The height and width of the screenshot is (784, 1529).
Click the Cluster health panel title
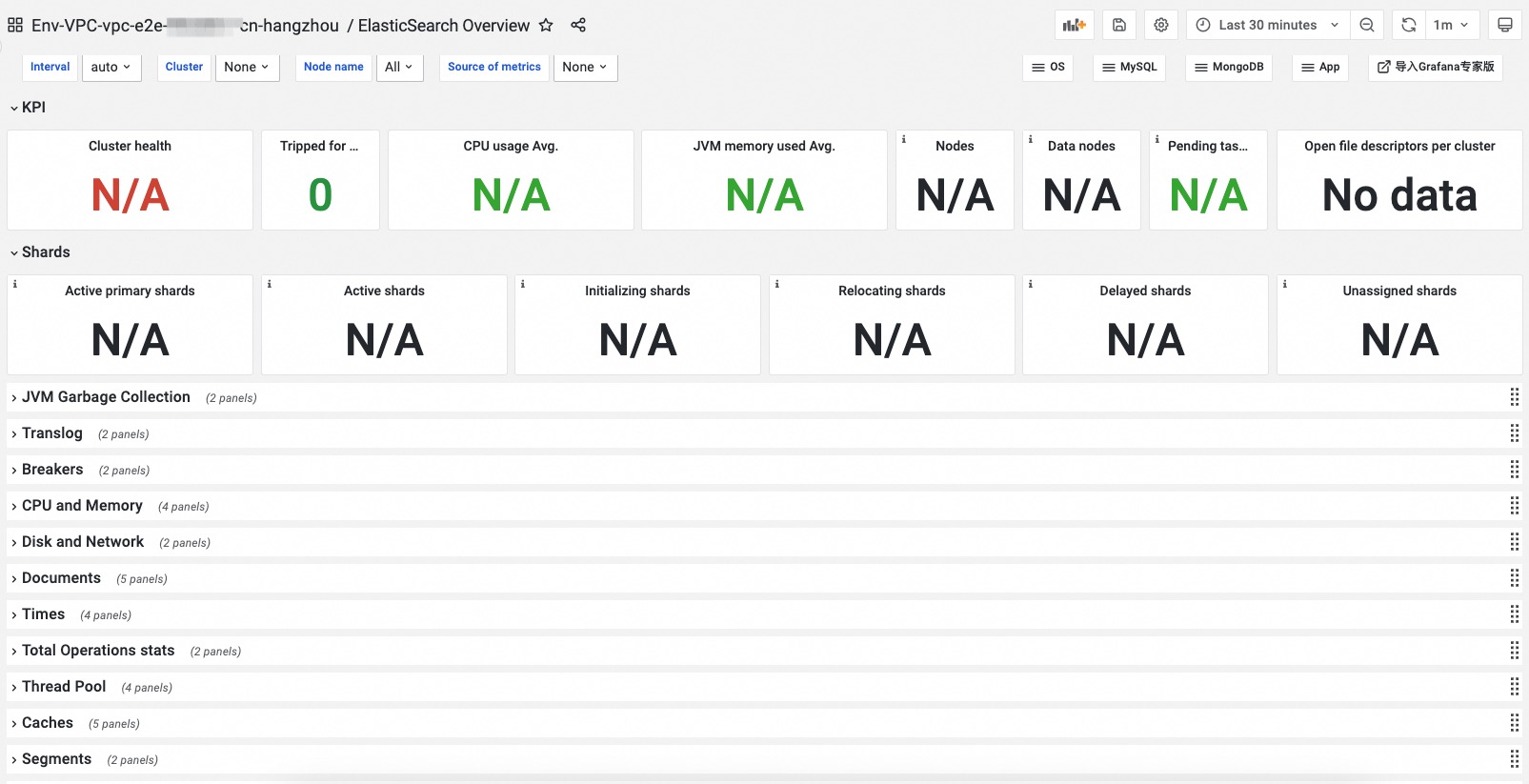click(130, 146)
